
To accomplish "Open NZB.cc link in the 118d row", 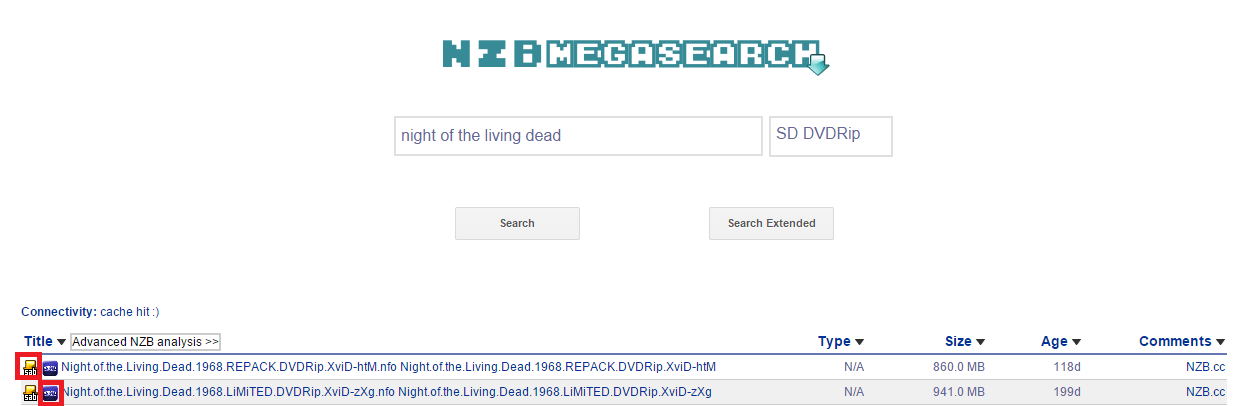I will point(1205,367).
